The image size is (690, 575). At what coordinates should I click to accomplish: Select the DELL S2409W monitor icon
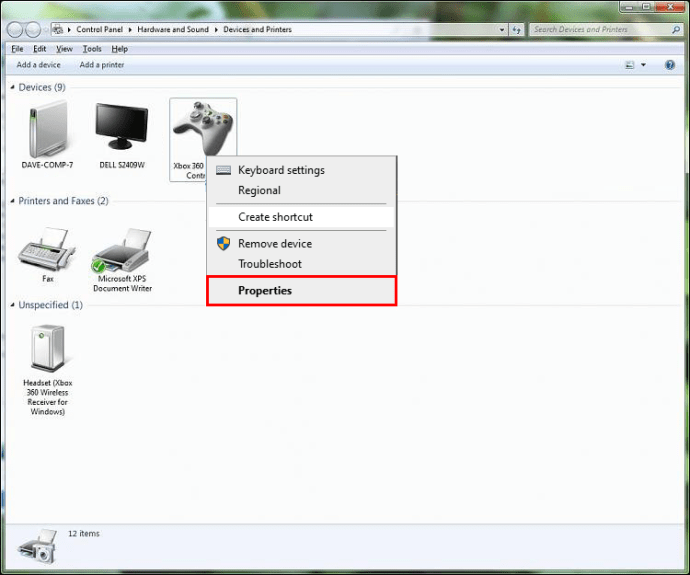pos(121,127)
